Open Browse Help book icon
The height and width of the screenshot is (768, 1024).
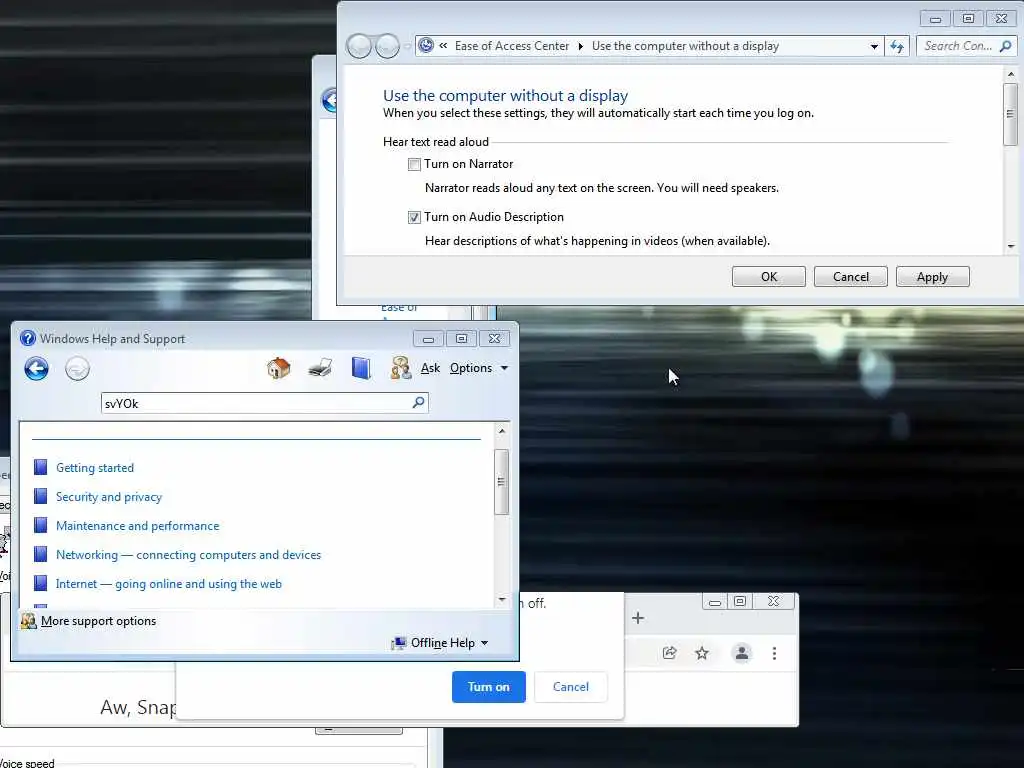(360, 368)
